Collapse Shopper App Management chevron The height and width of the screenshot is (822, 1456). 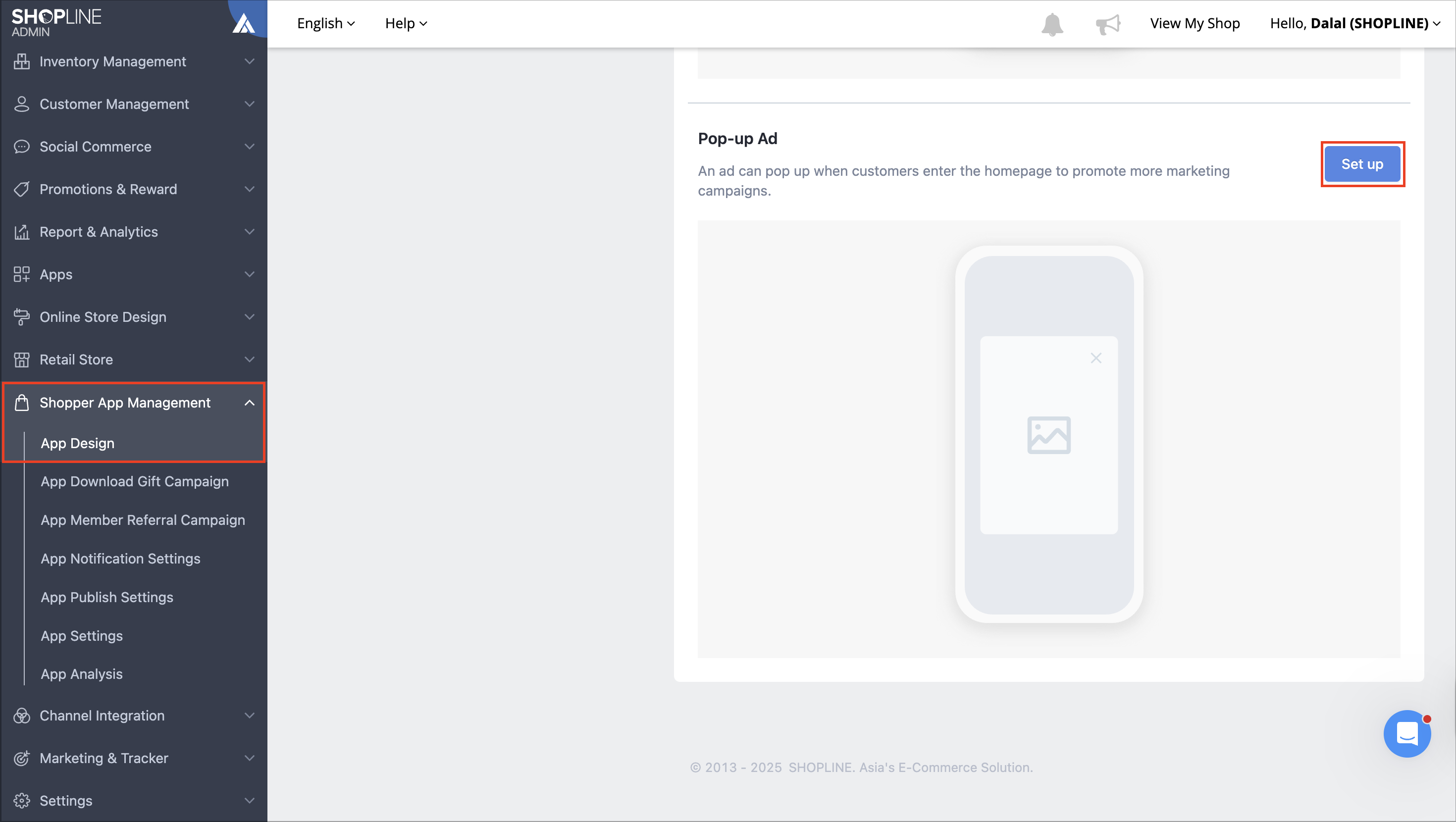pyautogui.click(x=249, y=403)
